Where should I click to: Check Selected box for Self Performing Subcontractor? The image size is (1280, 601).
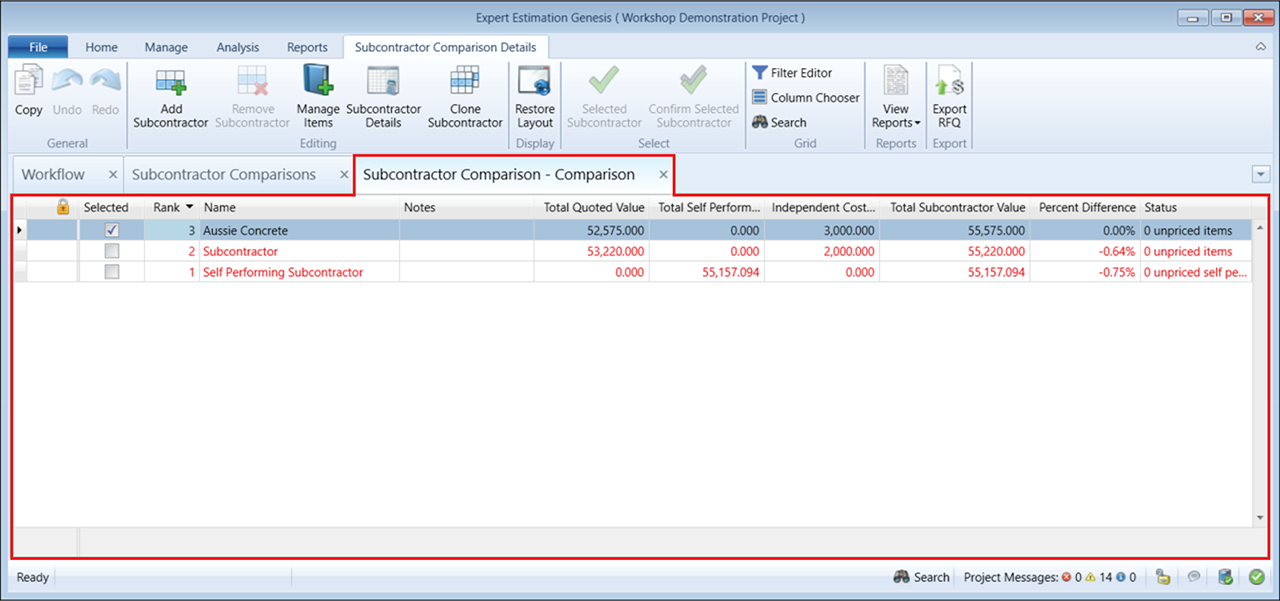112,272
